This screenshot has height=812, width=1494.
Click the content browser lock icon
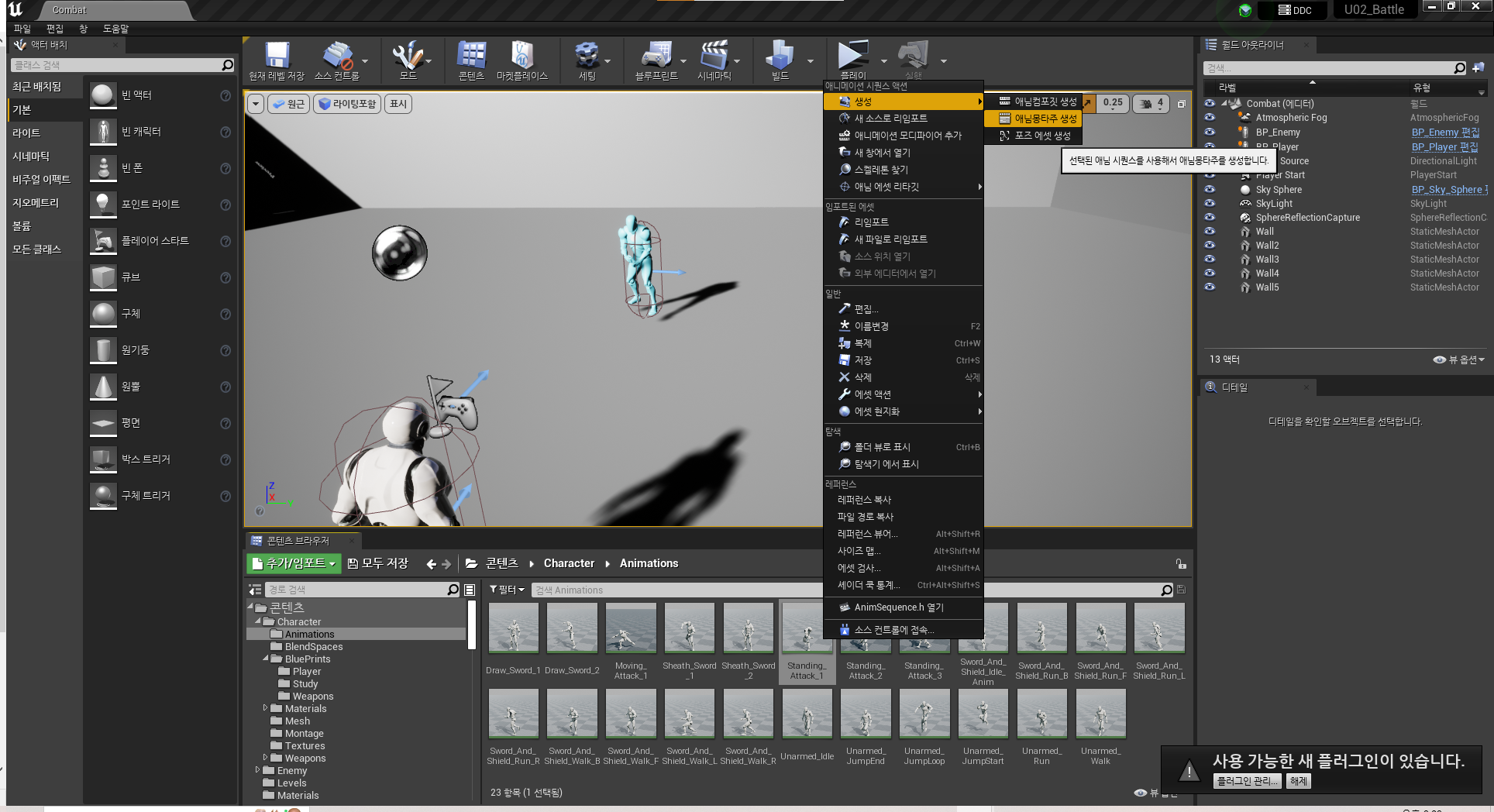[x=1180, y=564]
